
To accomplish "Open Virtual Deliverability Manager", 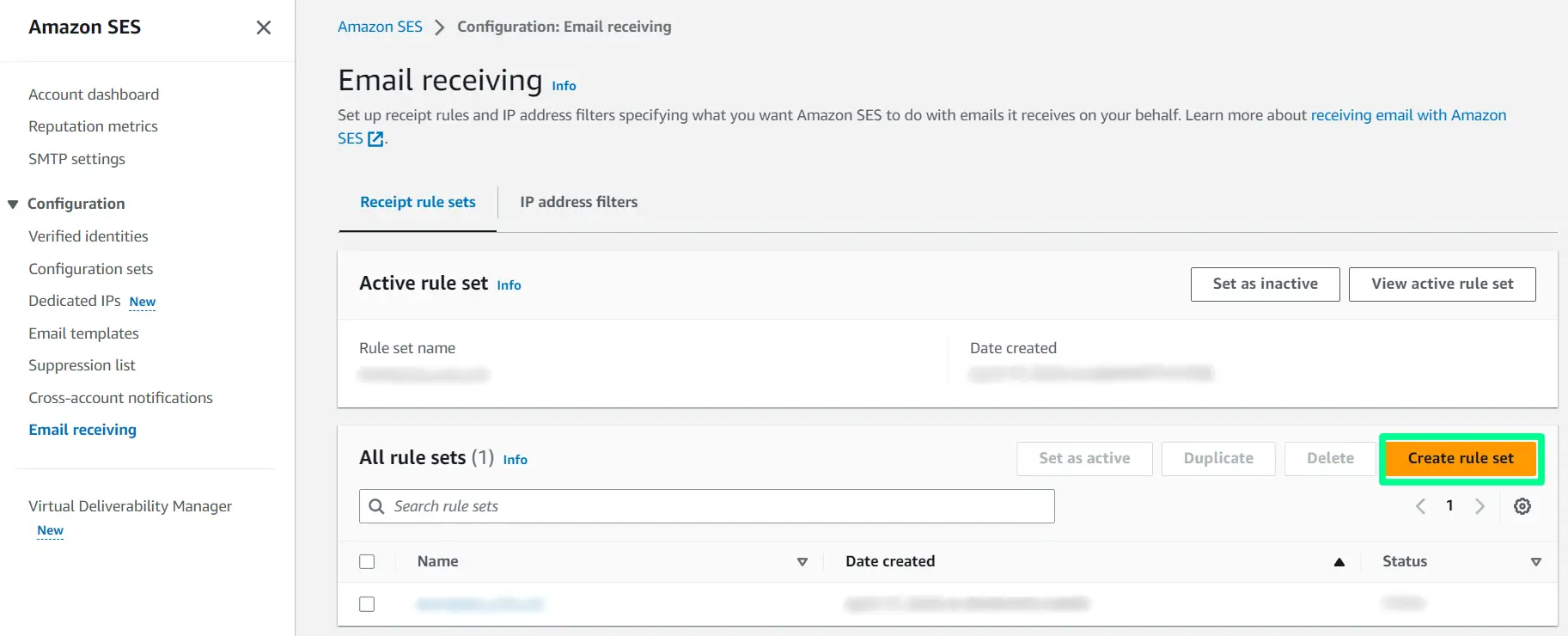I will [x=130, y=506].
